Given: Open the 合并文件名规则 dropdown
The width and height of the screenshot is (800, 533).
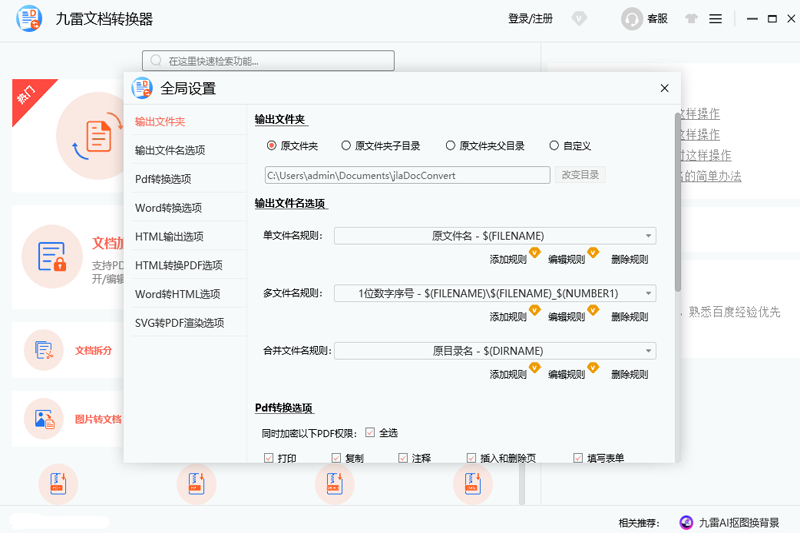Looking at the screenshot, I should [495, 351].
